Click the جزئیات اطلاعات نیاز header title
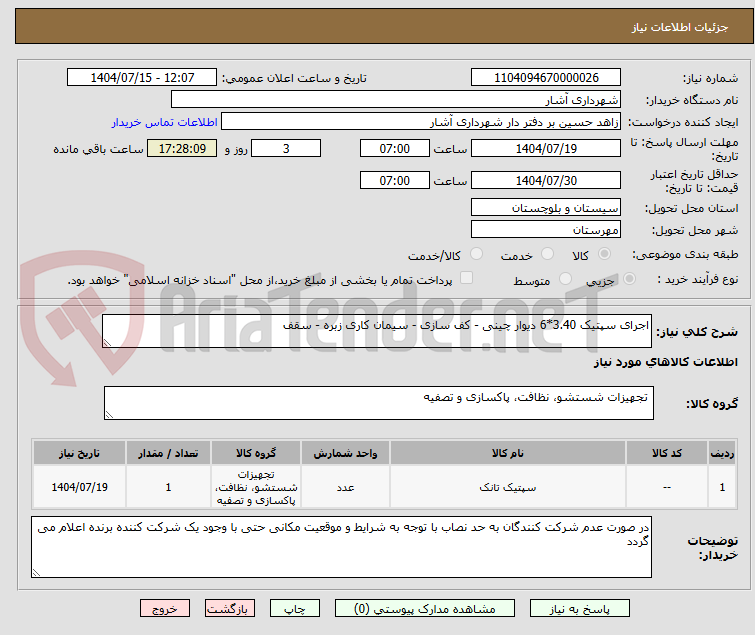 click(x=680, y=27)
